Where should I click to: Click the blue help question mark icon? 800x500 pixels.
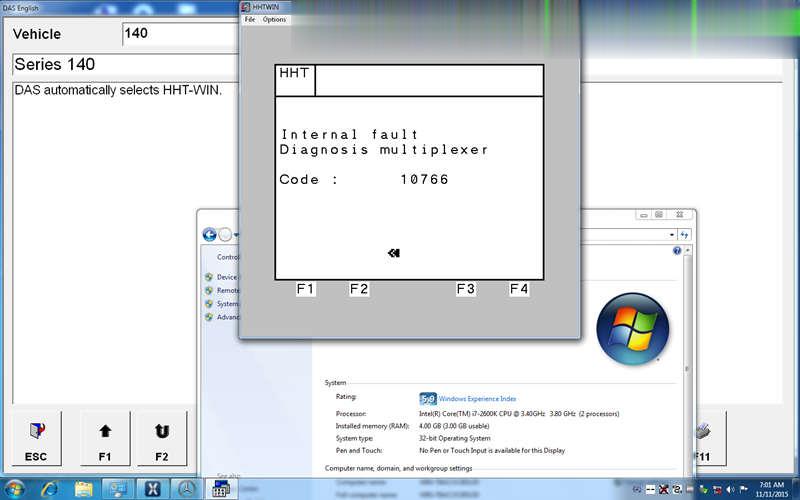point(677,251)
